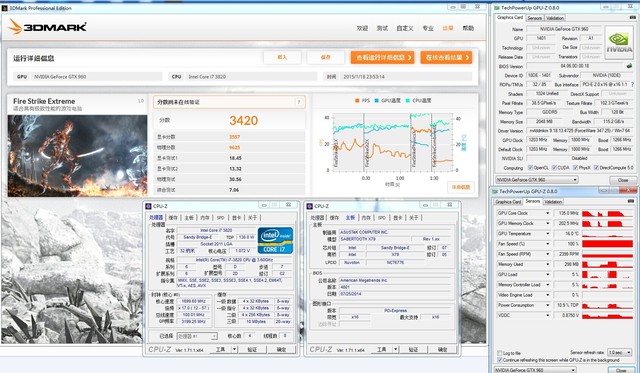640x373 pixels.
Task: Click the Driver Version field in GPU-Z
Action: tap(579, 131)
